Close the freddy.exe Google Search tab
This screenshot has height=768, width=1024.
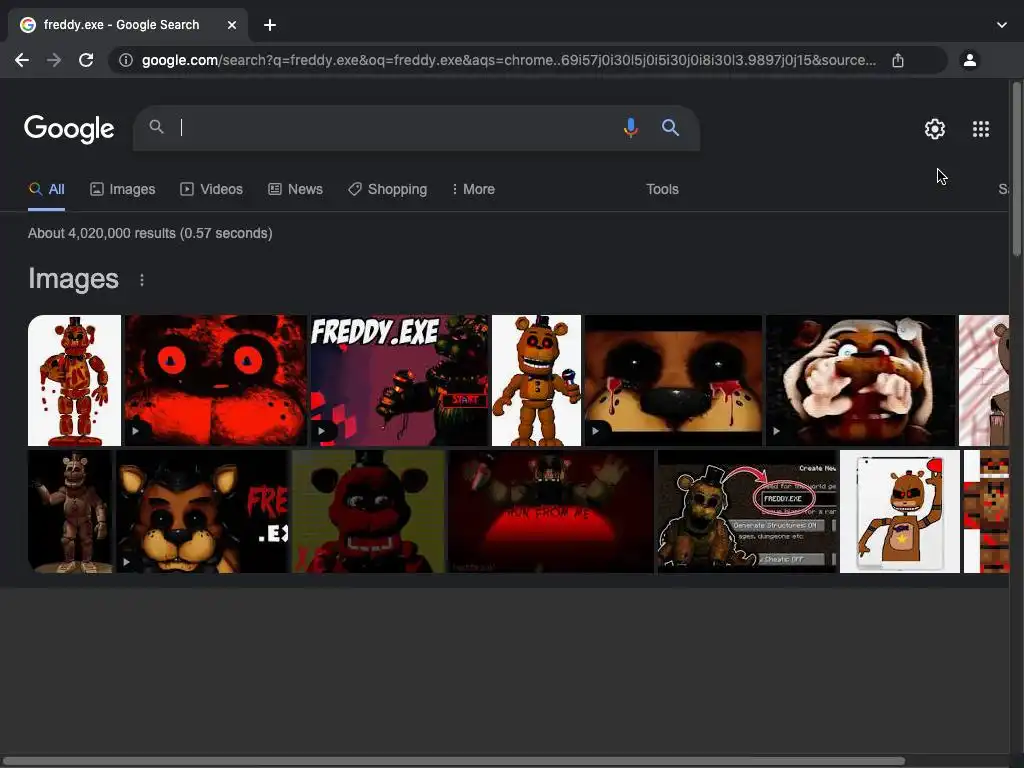point(232,25)
